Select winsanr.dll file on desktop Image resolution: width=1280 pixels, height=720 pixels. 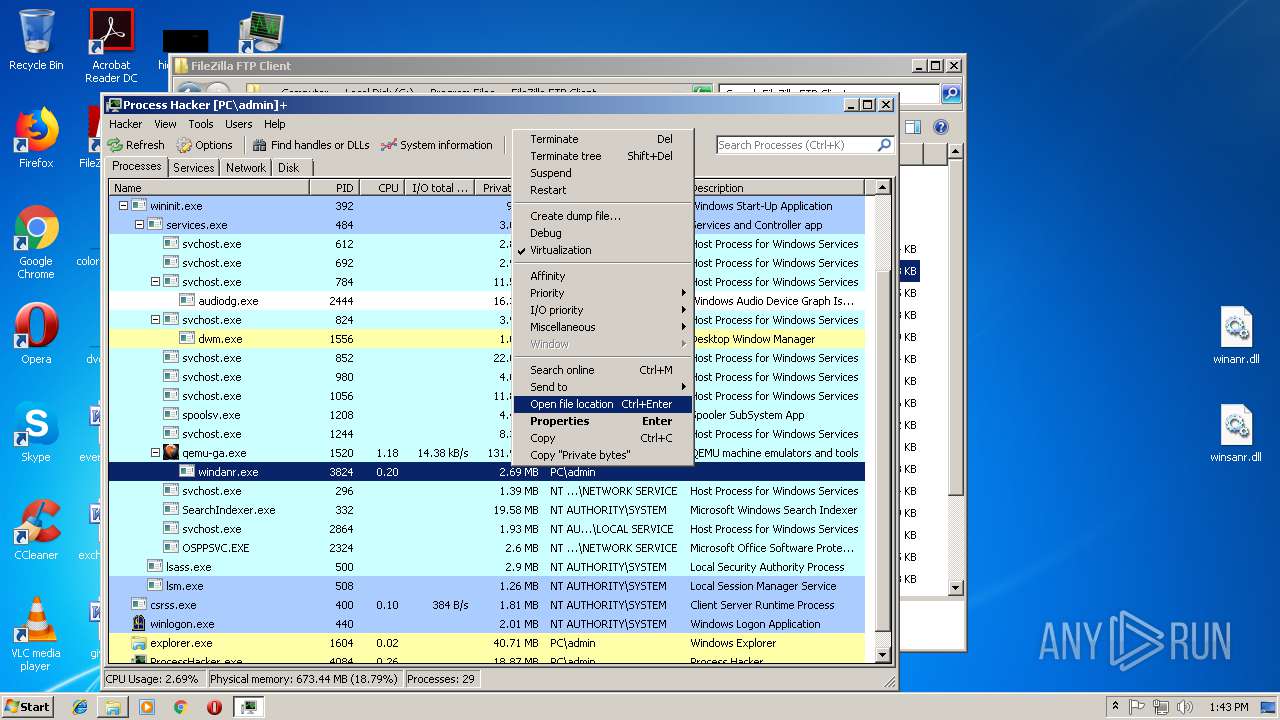point(1236,434)
